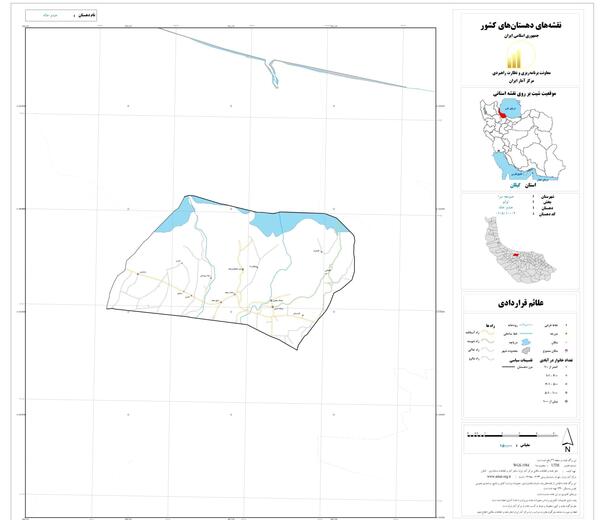Click the red highlighted district on the Gilan inset map
Viewport: 600px width, 520px height.
[514, 253]
